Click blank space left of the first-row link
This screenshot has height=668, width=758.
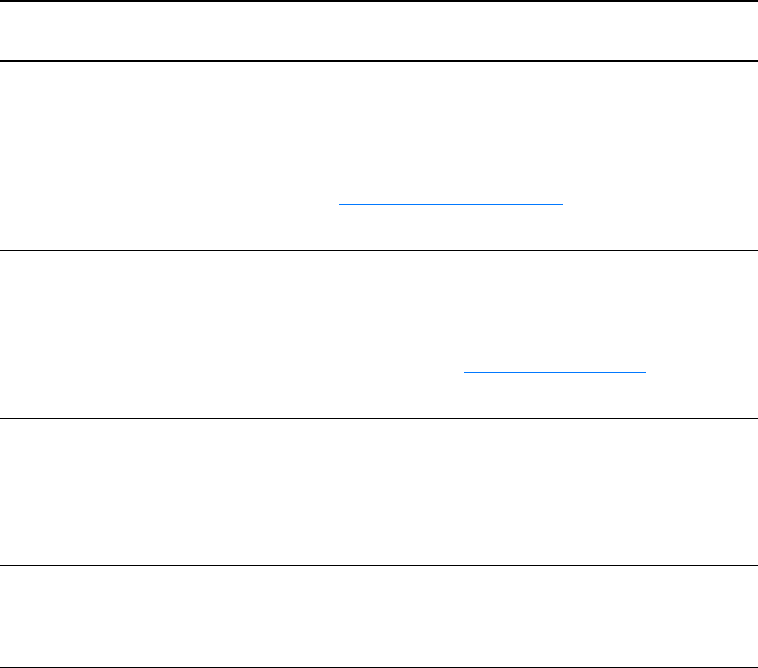(170, 203)
